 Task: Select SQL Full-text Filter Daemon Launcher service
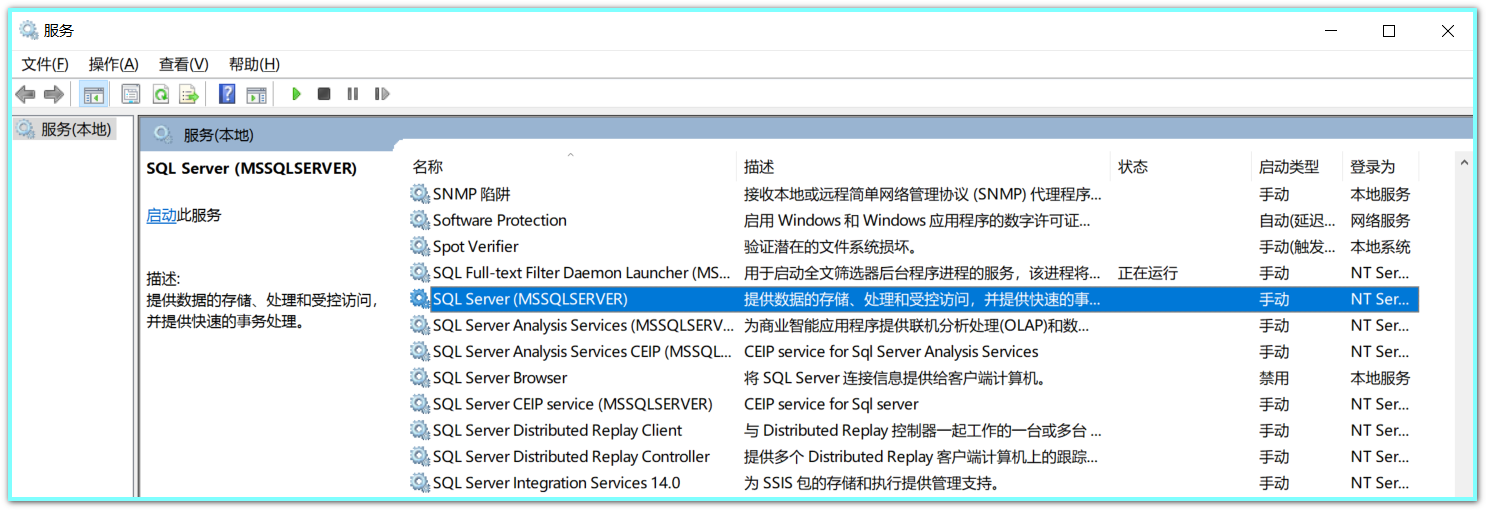[x=582, y=273]
